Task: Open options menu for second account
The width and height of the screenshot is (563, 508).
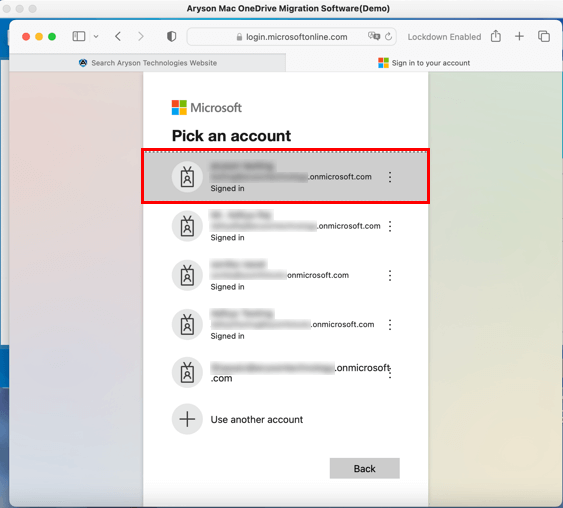Action: pyautogui.click(x=390, y=226)
